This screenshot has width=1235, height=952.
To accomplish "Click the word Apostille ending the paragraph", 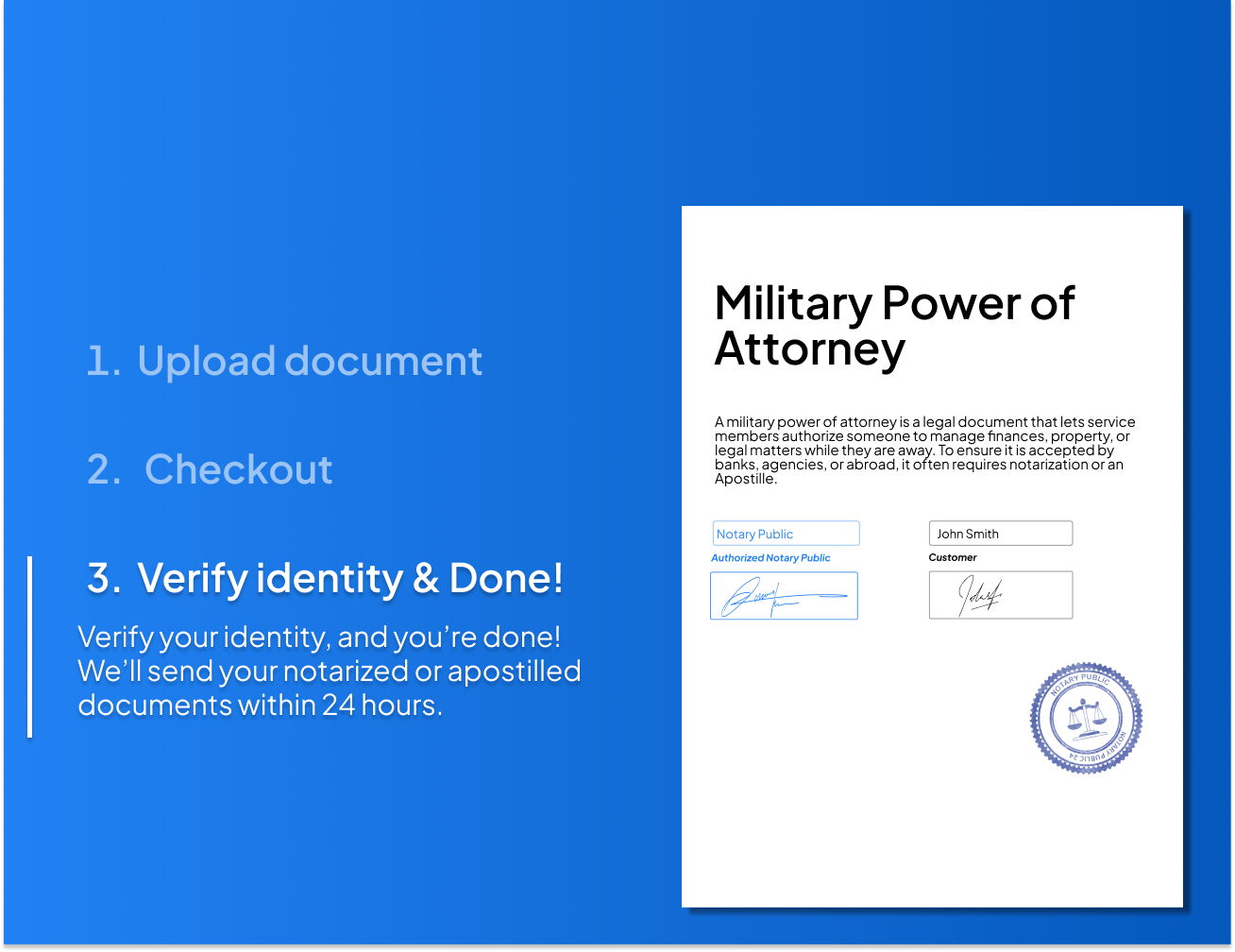I will 744,479.
